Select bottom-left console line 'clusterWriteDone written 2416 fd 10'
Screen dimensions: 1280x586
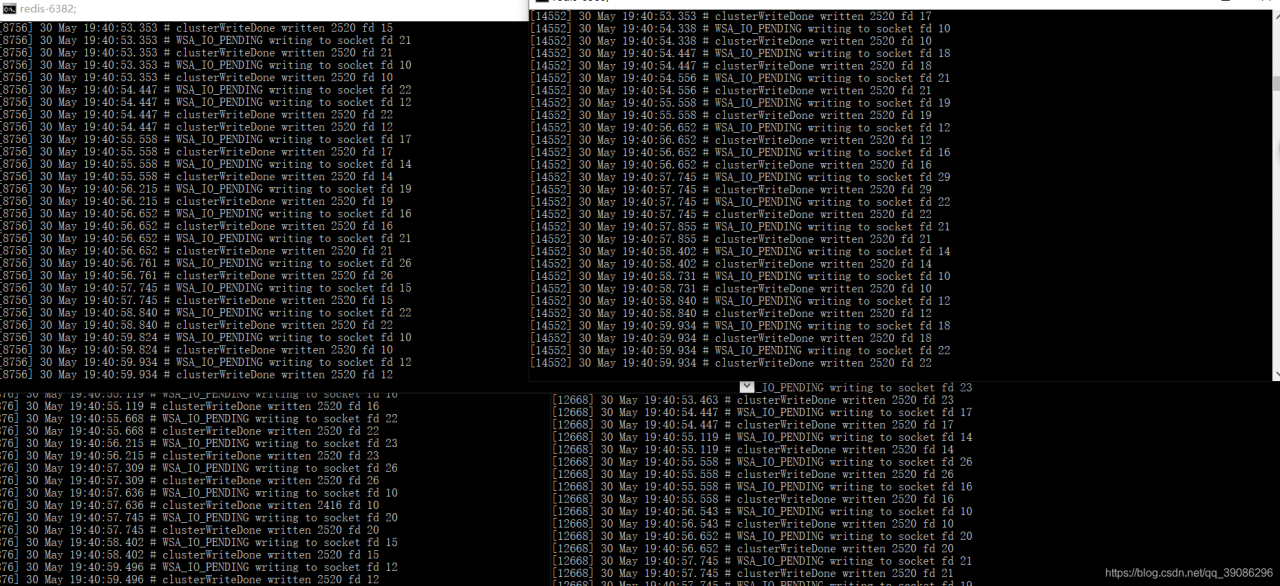point(190,505)
